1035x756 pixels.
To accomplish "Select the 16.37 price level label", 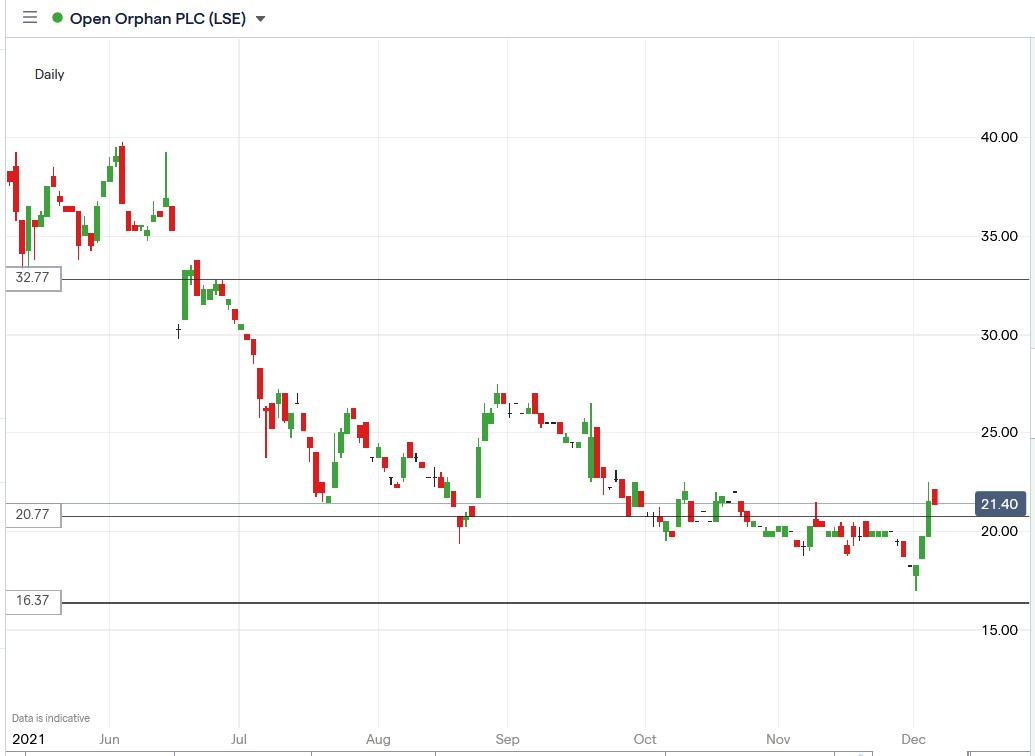I will pos(32,601).
